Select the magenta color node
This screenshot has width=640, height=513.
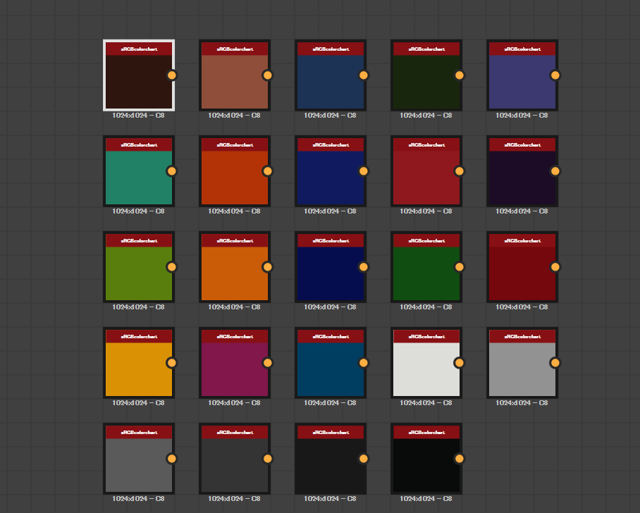234,370
